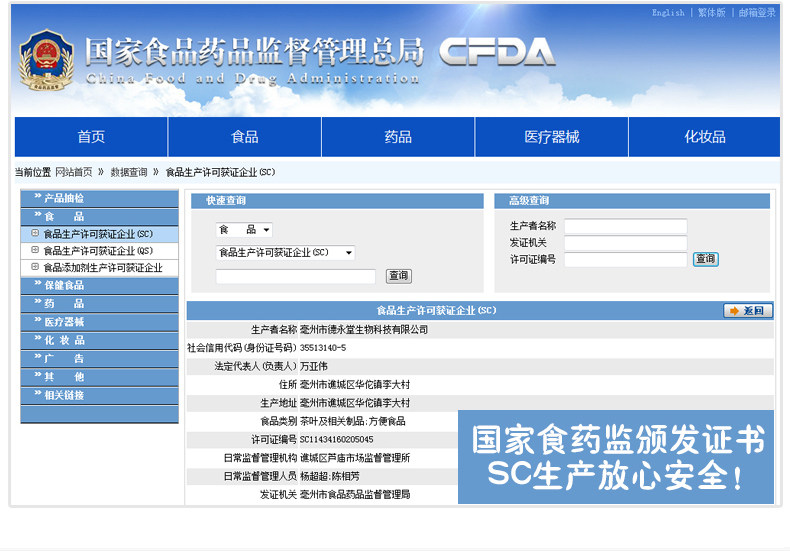This screenshot has height=551, width=790.
Task: Click the 生产者名称 input field
Action: (626, 226)
